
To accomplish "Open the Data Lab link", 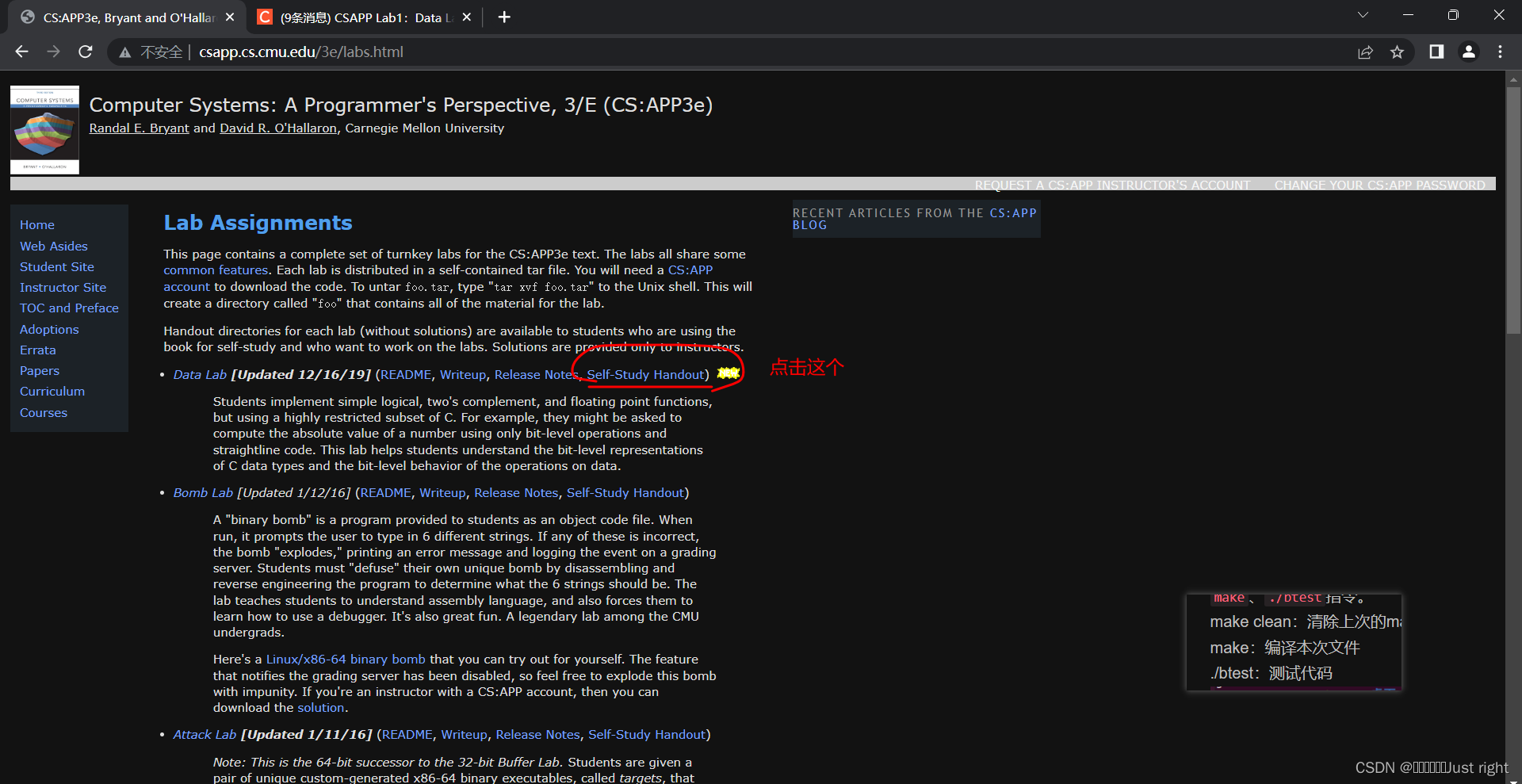I will tap(200, 375).
